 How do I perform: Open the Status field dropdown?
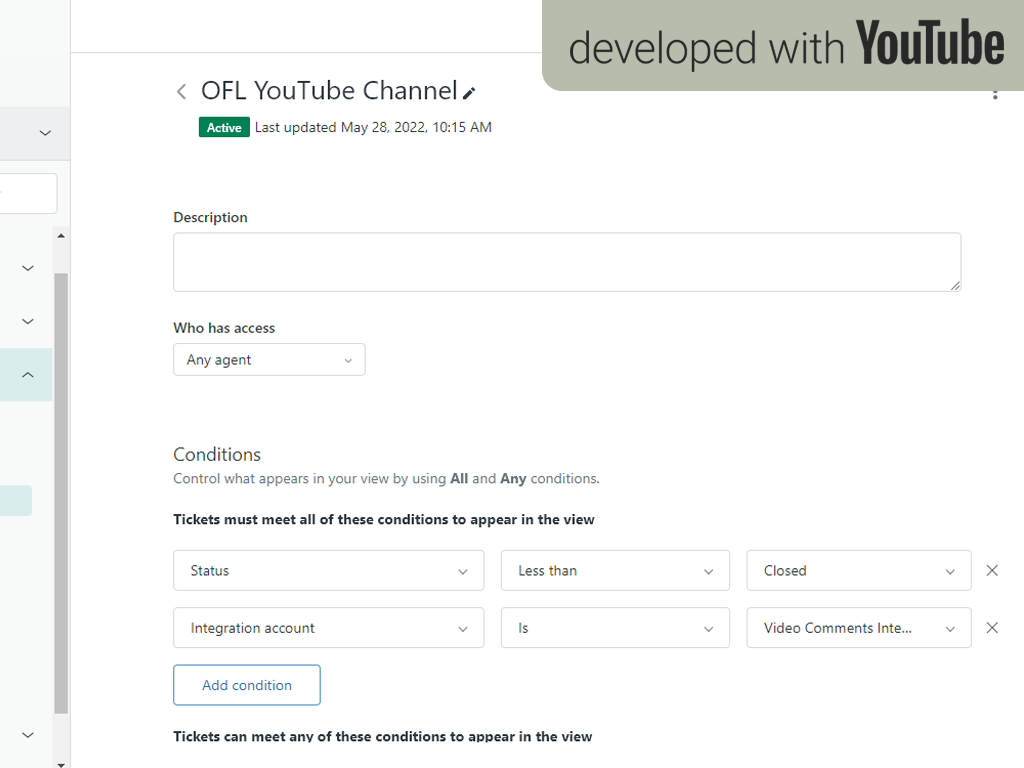point(328,571)
